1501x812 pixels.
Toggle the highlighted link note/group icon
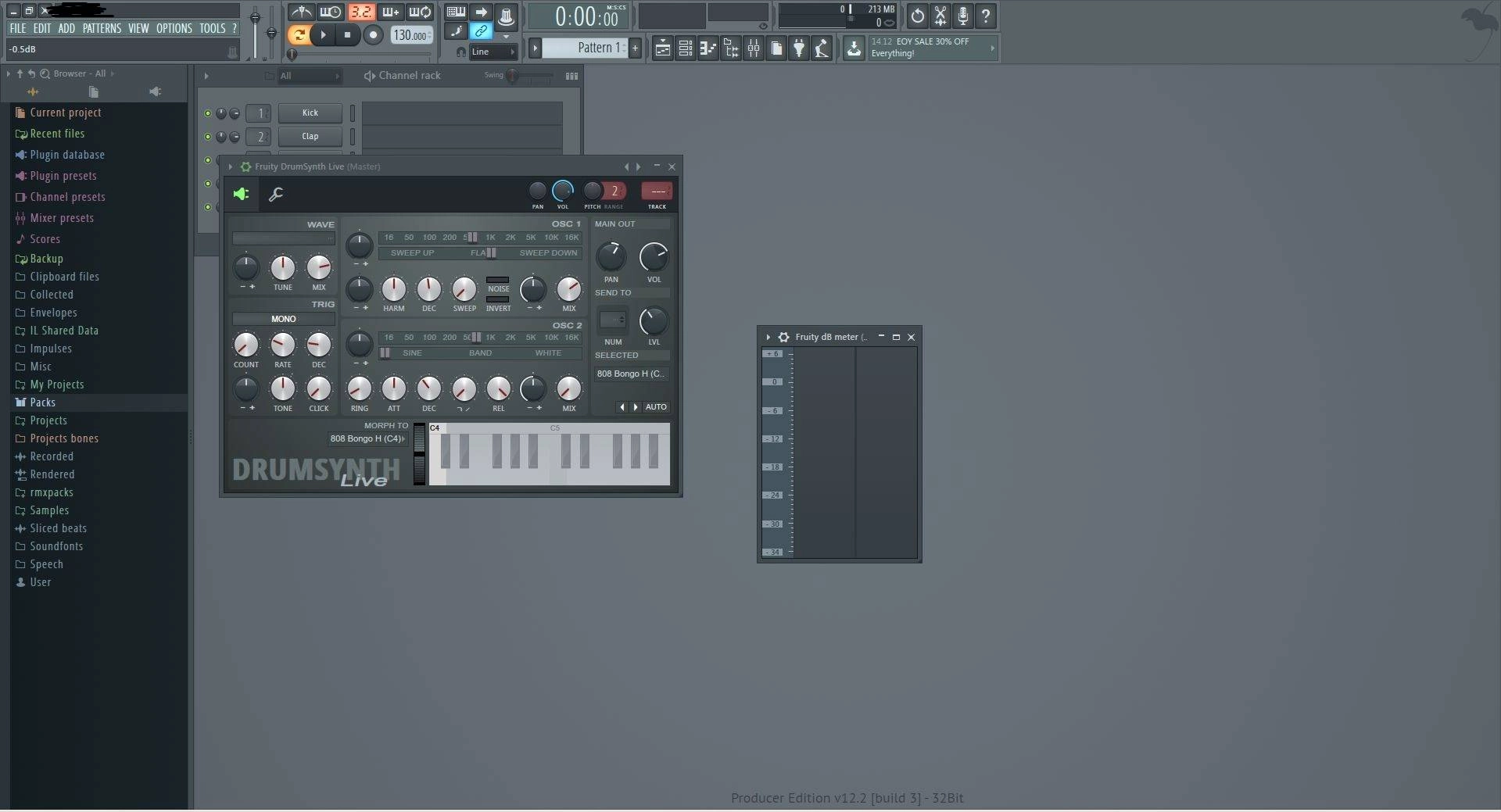click(x=481, y=31)
